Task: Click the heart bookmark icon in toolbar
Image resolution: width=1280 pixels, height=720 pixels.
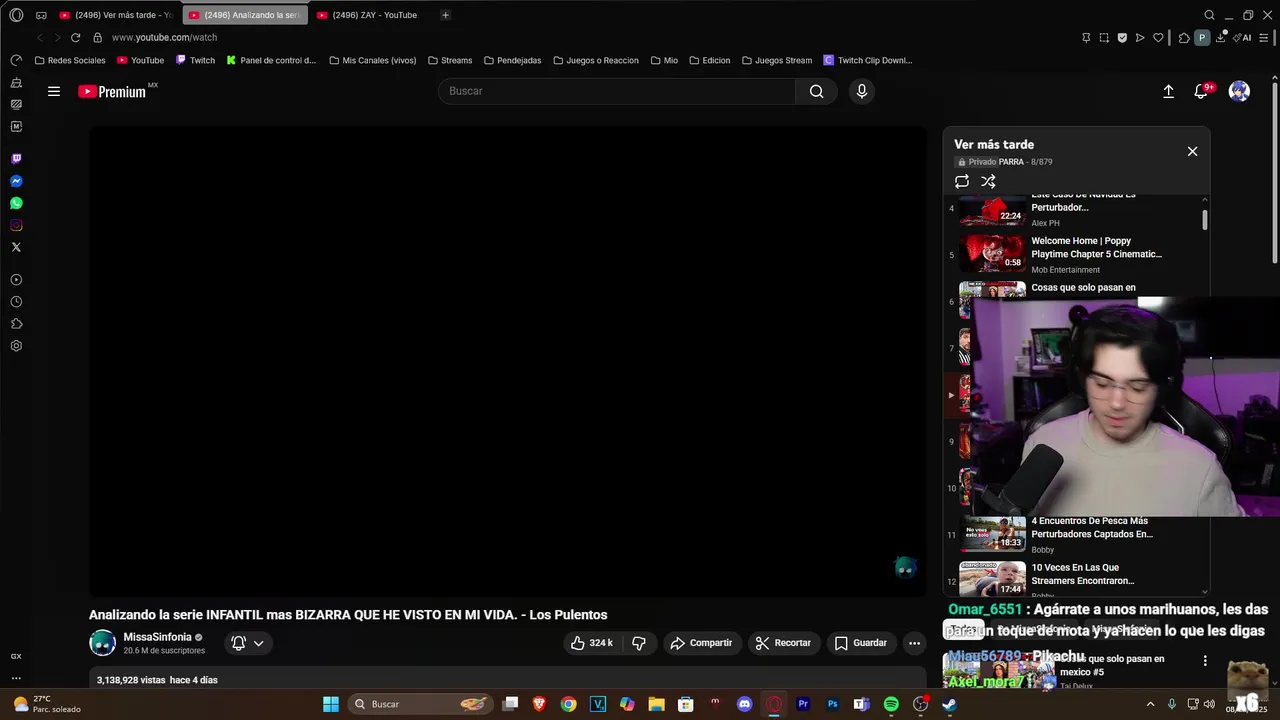Action: pyautogui.click(x=1158, y=37)
